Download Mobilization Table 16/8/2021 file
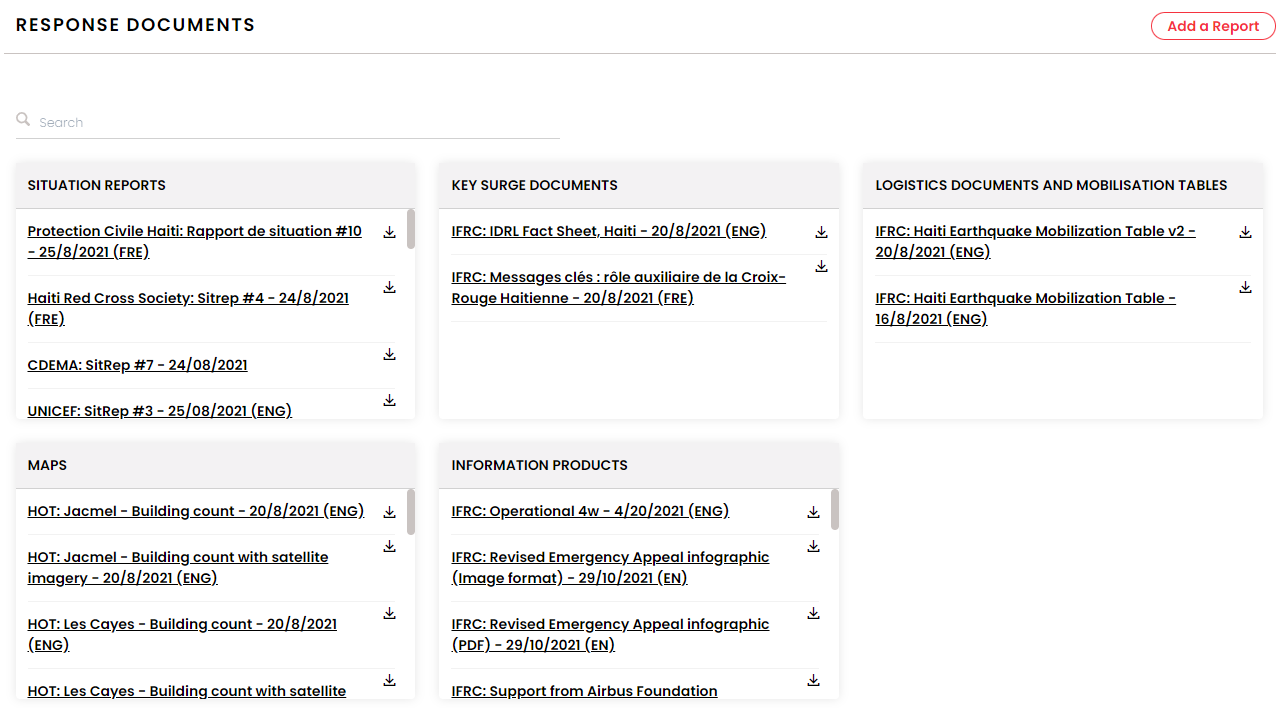This screenshot has width=1284, height=708. (1246, 287)
